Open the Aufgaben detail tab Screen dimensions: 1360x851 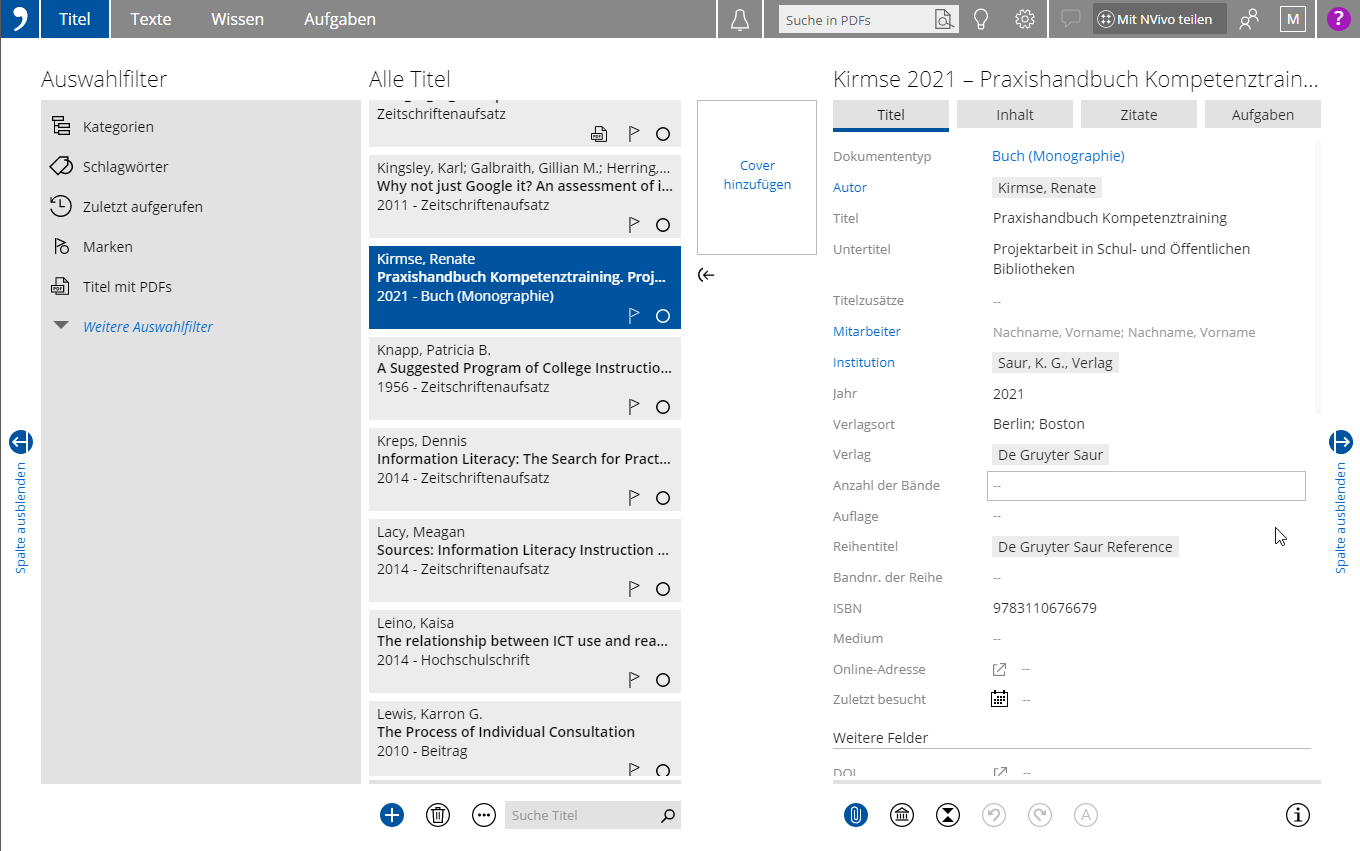point(1263,115)
